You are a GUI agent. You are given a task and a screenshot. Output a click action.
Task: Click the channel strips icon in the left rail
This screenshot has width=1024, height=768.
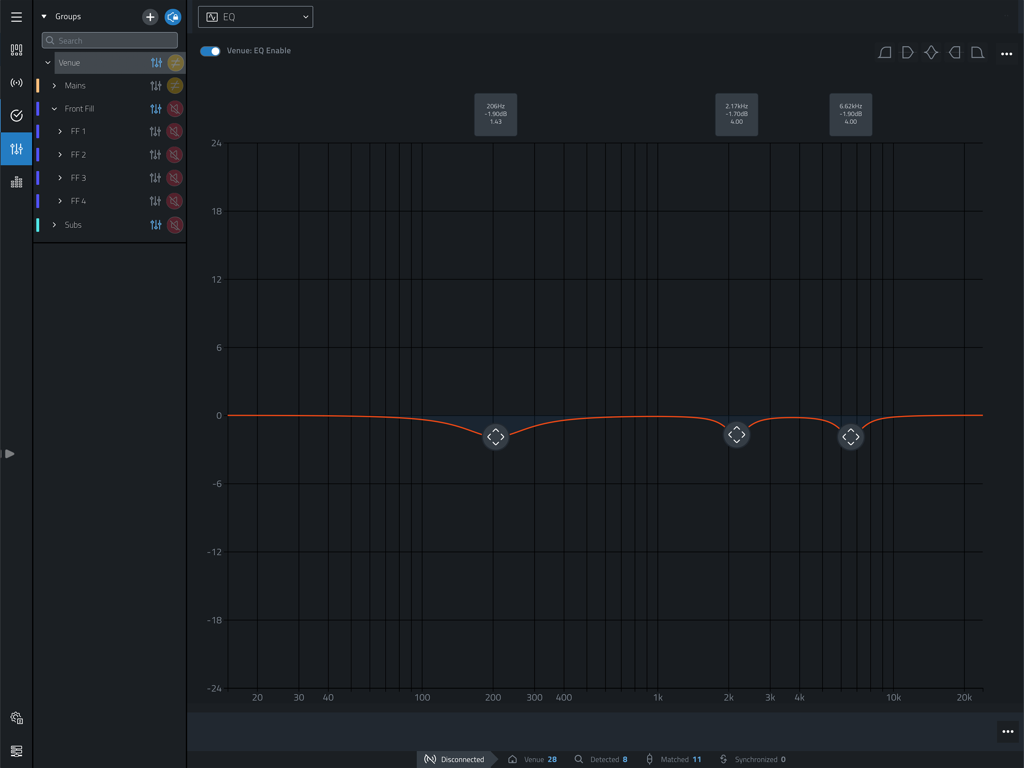coord(16,49)
